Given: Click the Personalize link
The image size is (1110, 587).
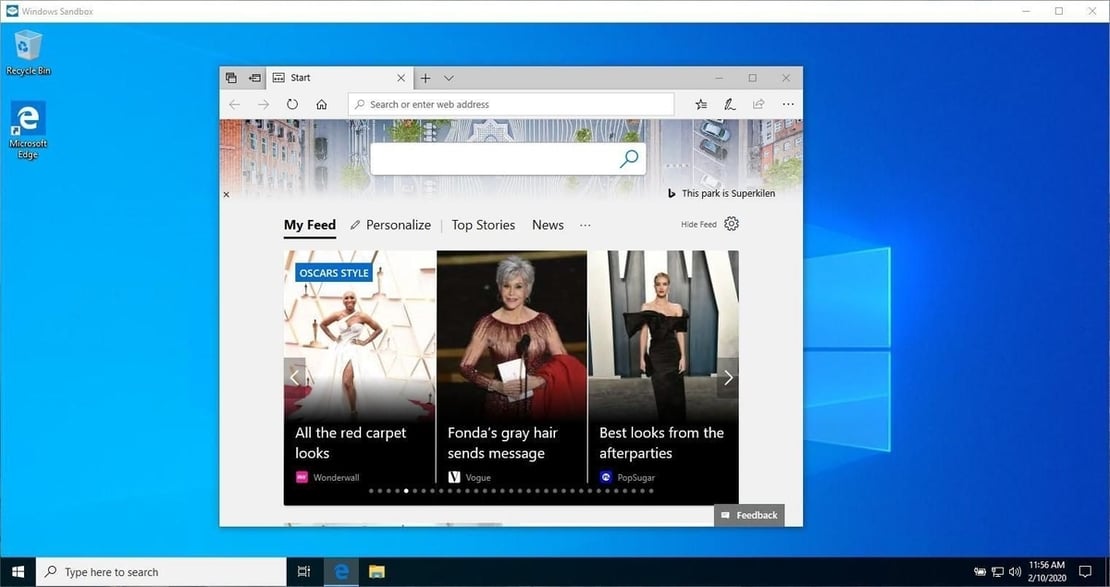Looking at the screenshot, I should coord(390,225).
